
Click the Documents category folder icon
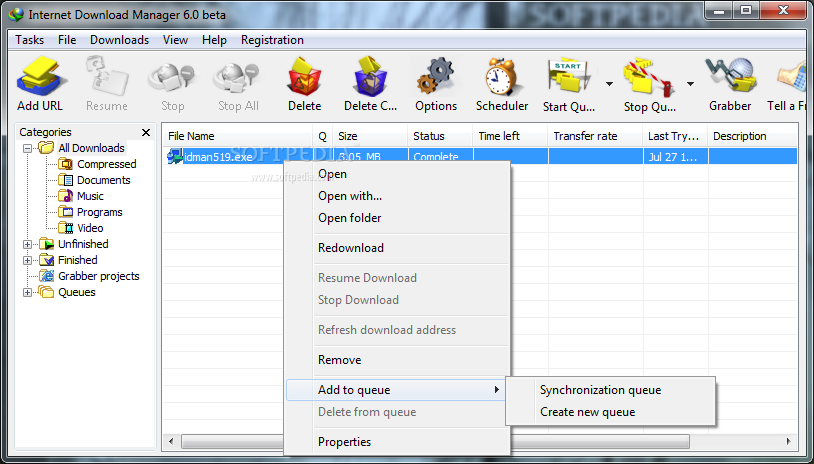point(65,180)
